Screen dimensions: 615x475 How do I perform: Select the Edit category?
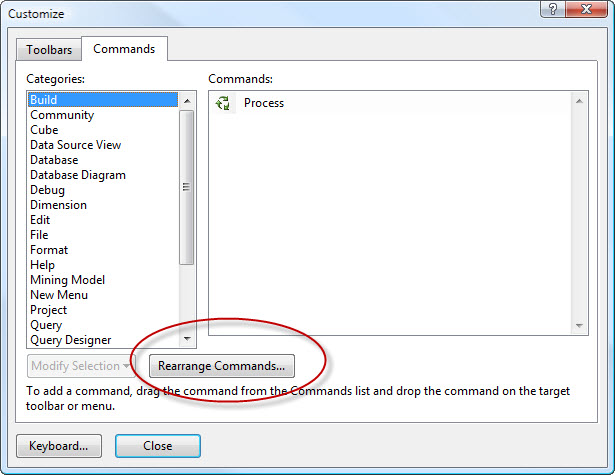pos(103,220)
